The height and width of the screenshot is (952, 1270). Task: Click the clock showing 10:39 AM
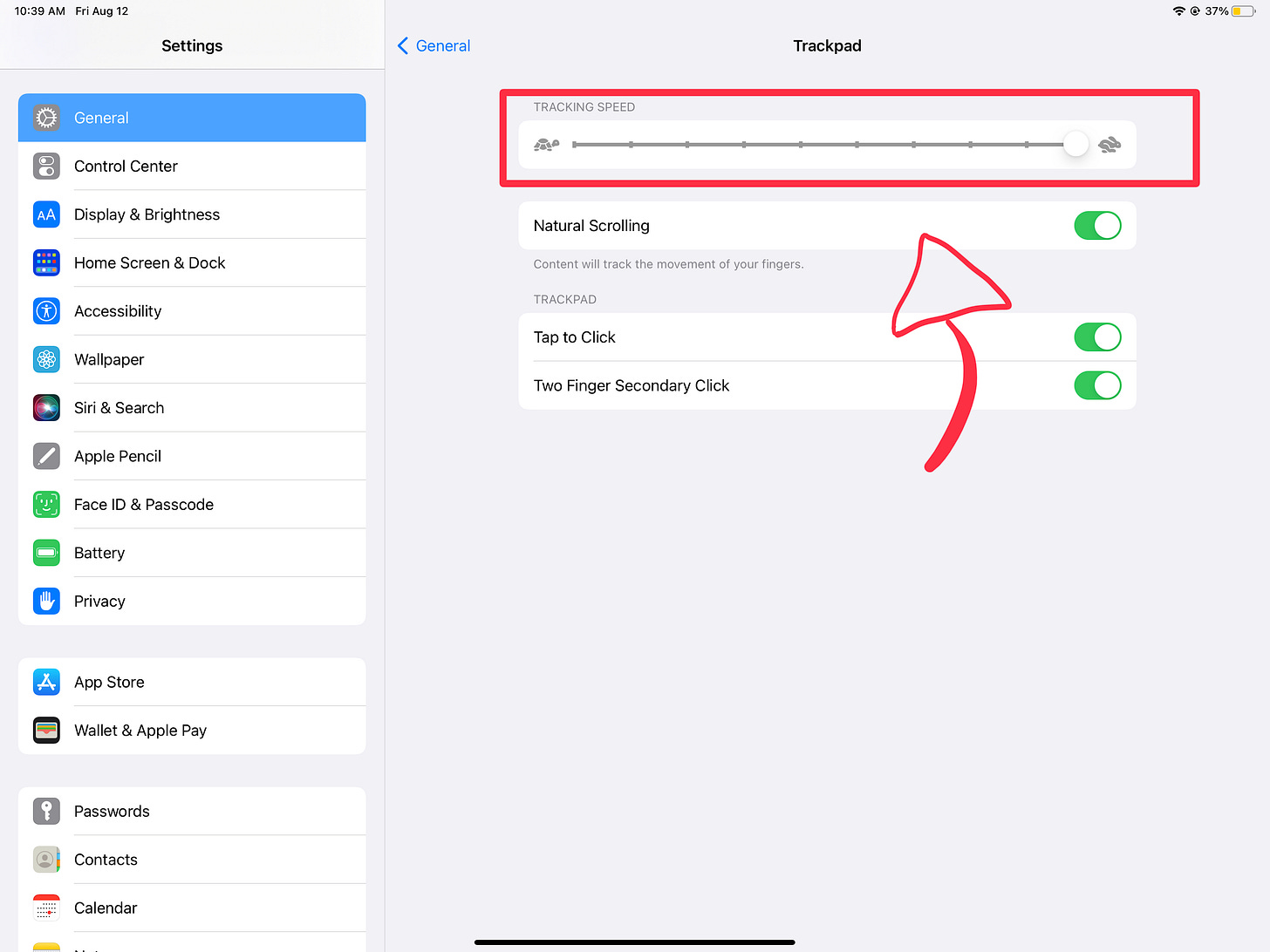click(40, 11)
